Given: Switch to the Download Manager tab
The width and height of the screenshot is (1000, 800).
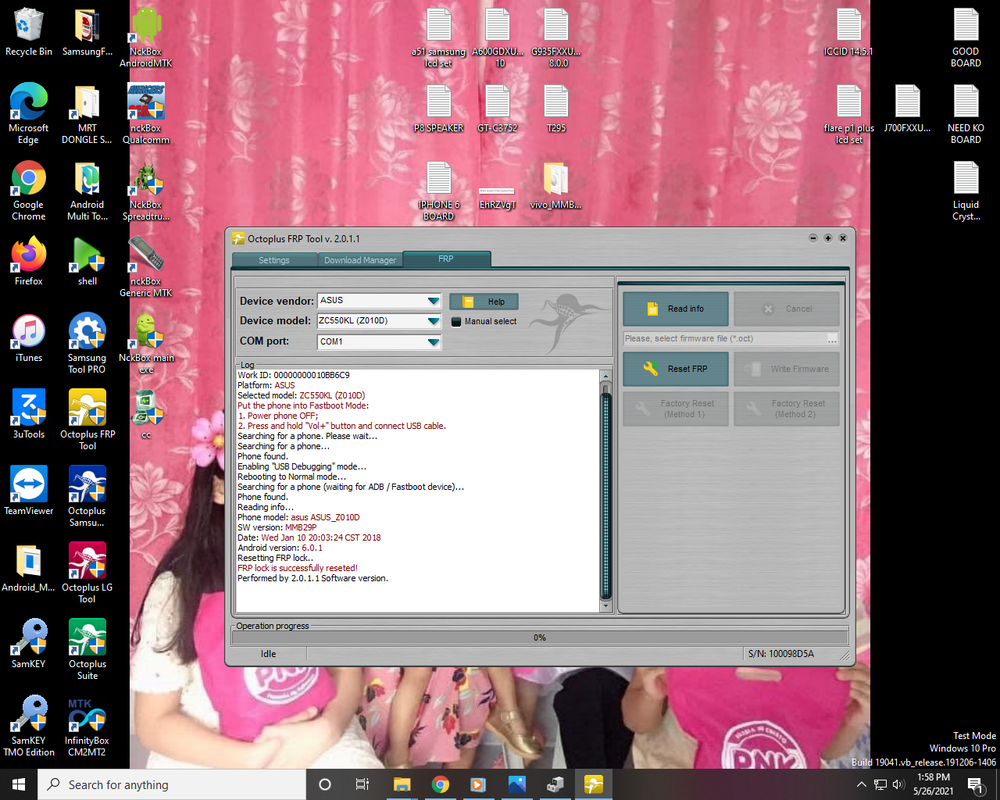Looking at the screenshot, I should click(x=360, y=260).
